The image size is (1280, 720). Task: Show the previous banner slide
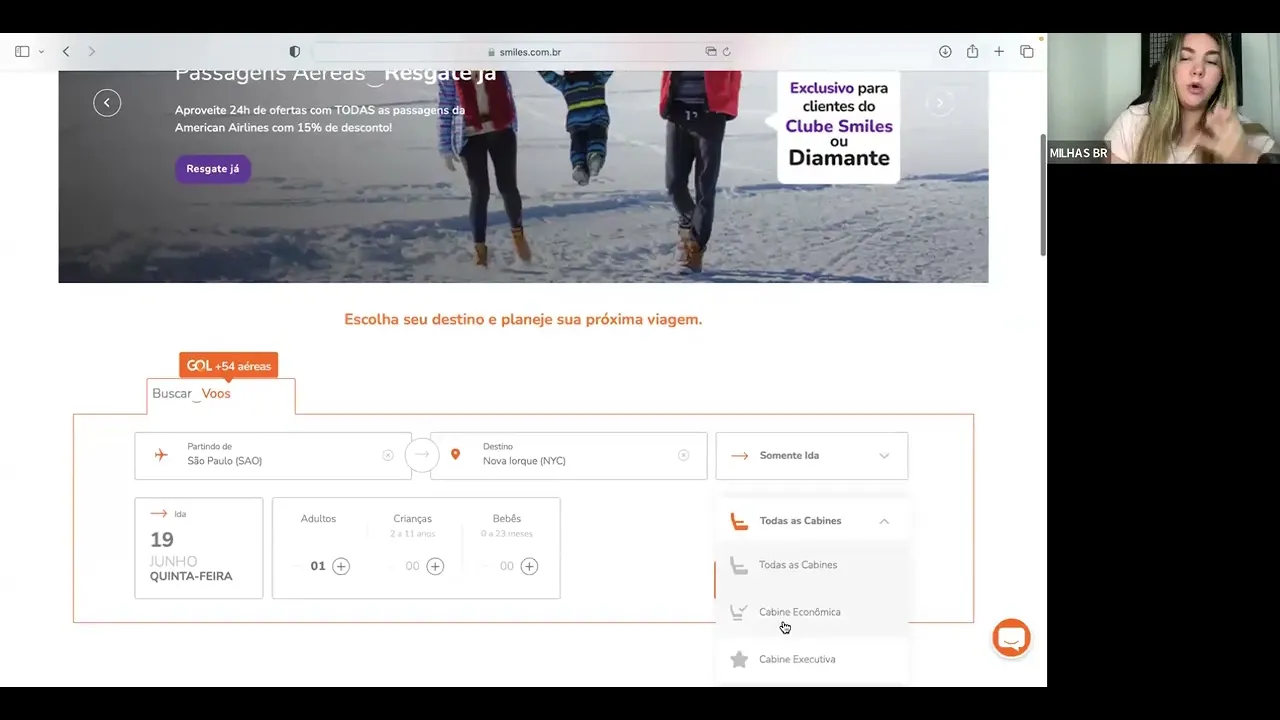[x=107, y=103]
